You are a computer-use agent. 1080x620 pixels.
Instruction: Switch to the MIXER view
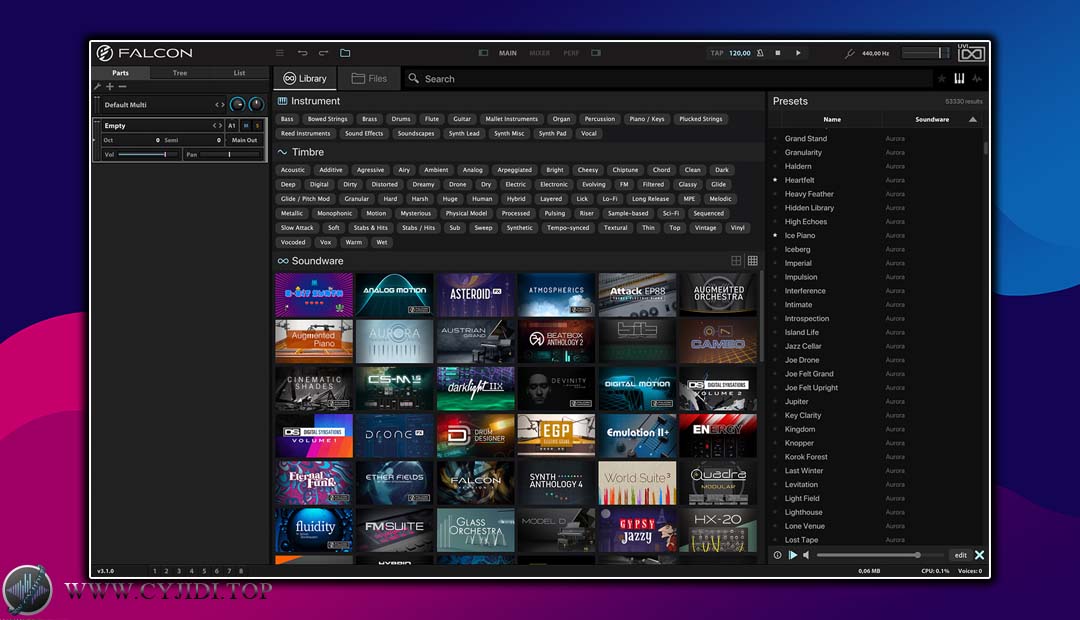[x=539, y=53]
